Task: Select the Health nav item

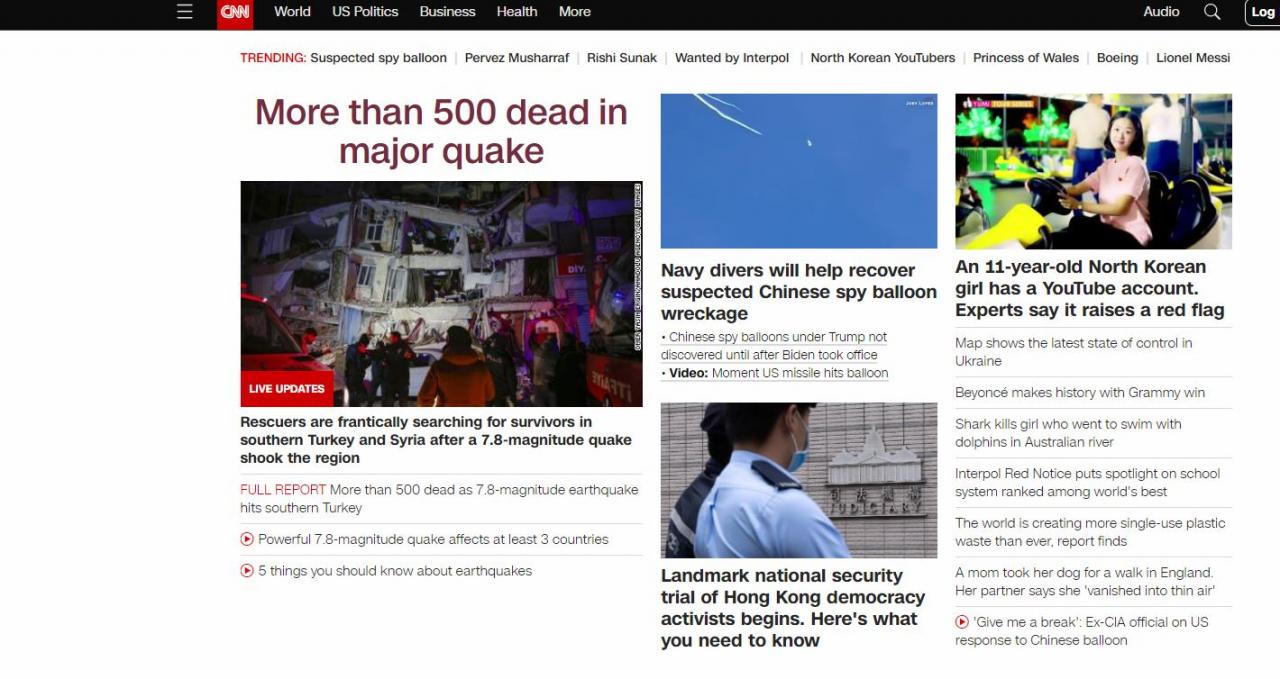Action: point(517,12)
